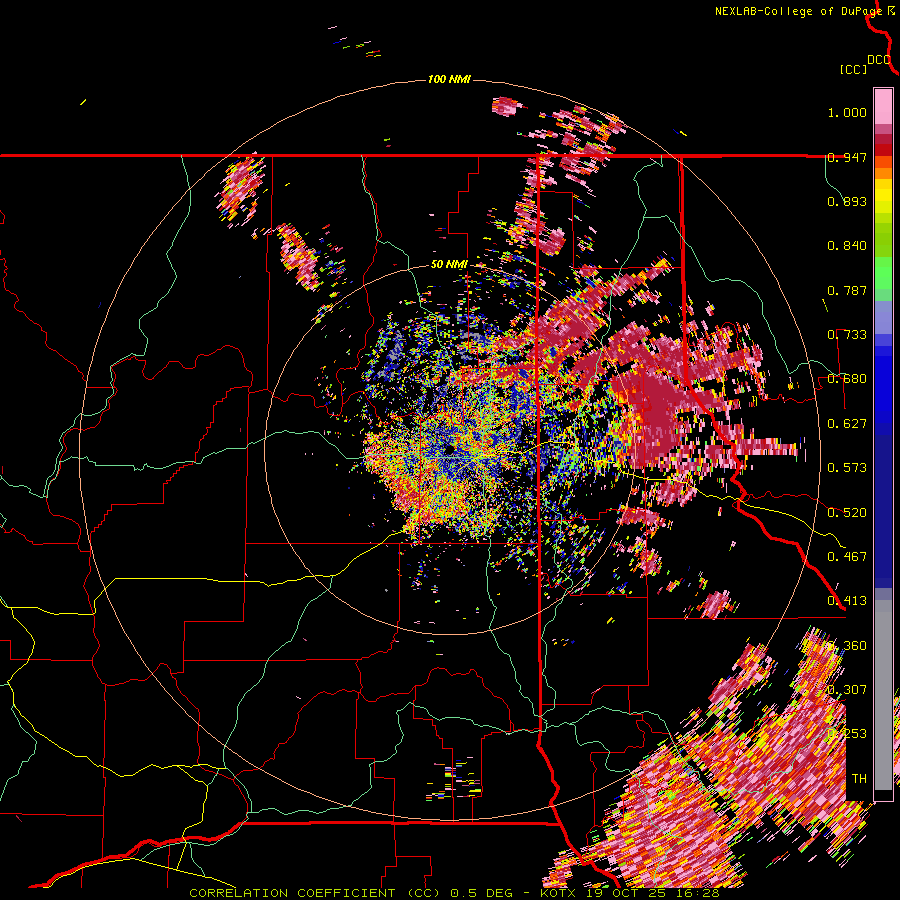Click the 0.627 color scale value
Screen dimensions: 900x900
[847, 424]
